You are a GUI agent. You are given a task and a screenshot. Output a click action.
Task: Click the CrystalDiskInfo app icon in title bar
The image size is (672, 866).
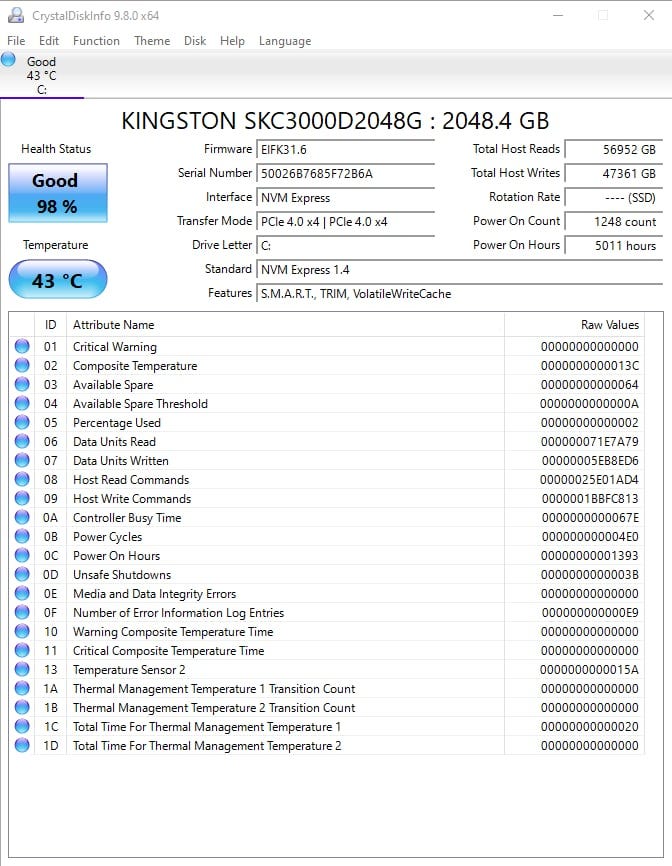pyautogui.click(x=16, y=15)
